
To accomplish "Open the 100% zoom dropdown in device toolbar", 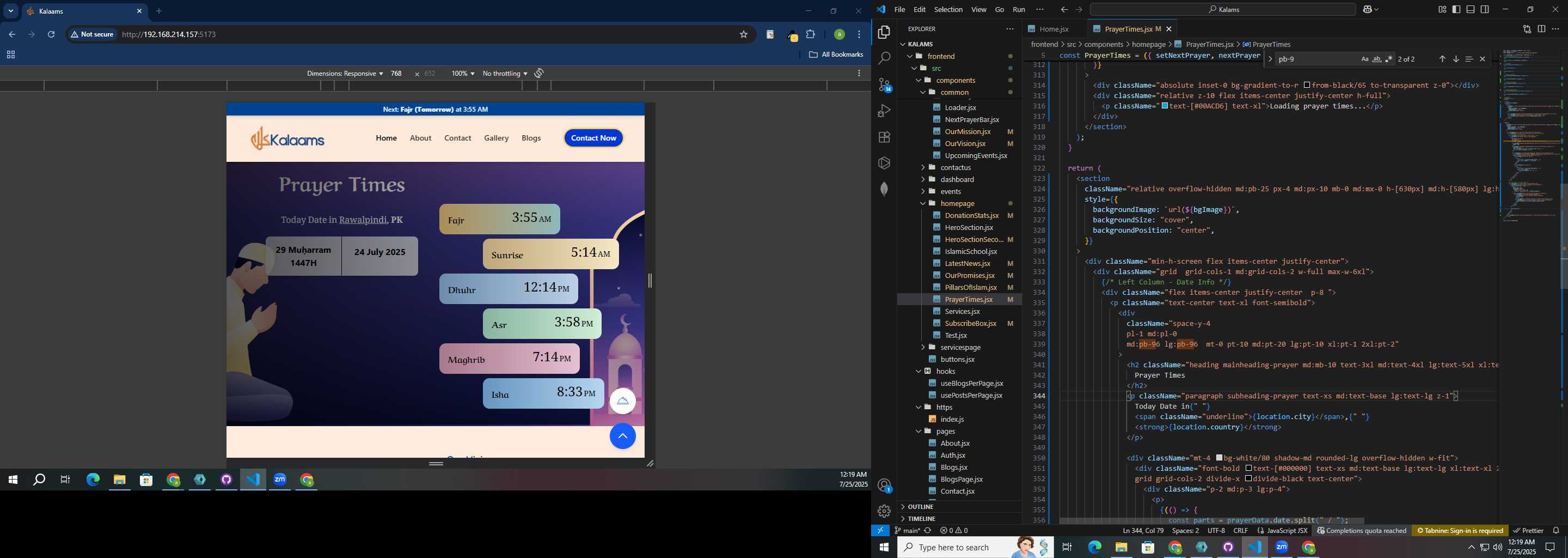I will (463, 74).
